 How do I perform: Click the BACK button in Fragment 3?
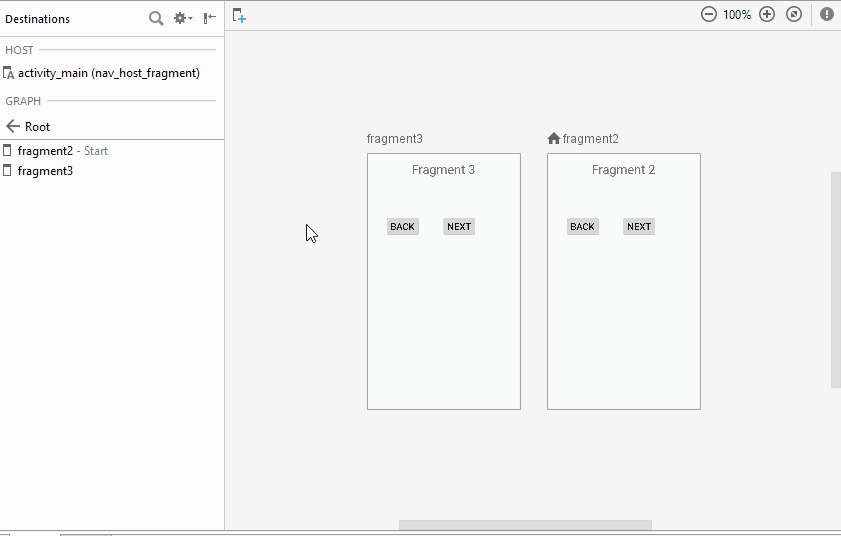pyautogui.click(x=402, y=227)
